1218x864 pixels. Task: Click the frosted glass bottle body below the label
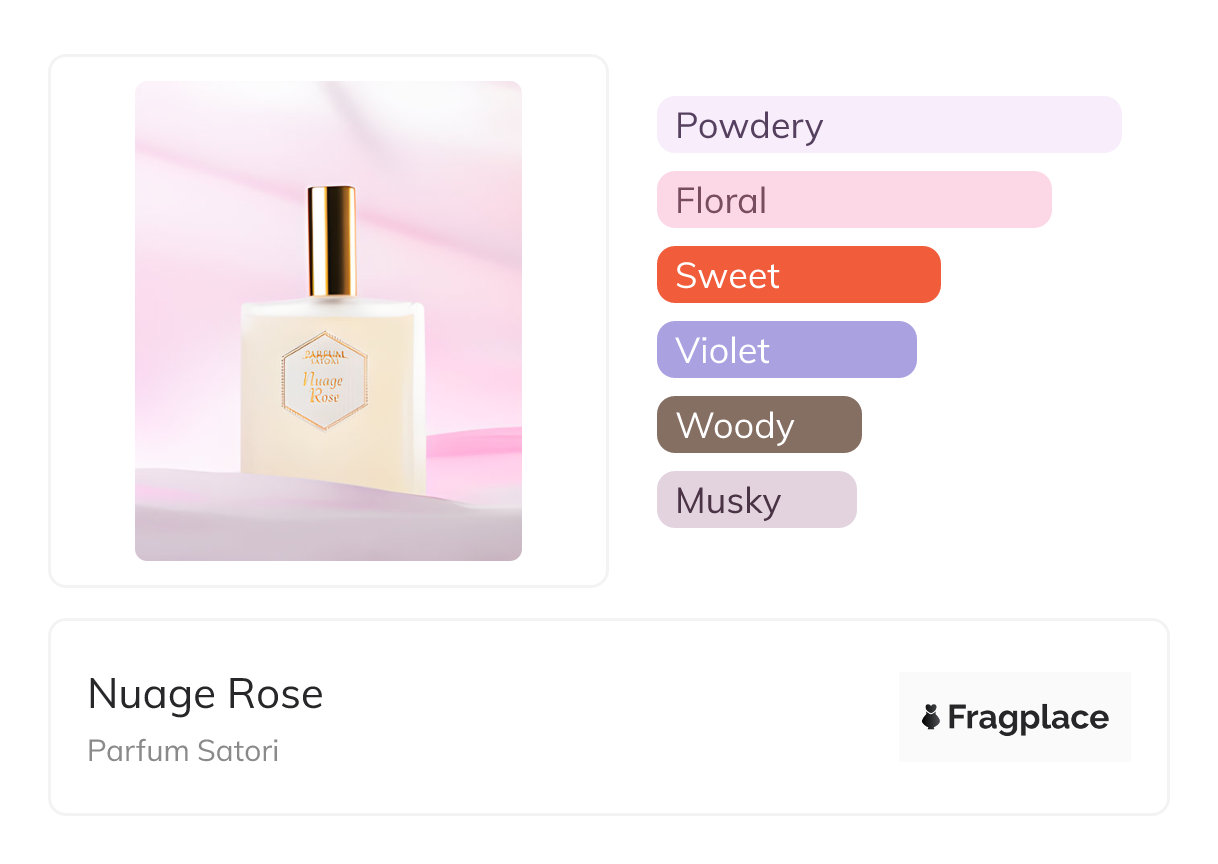coord(332,462)
